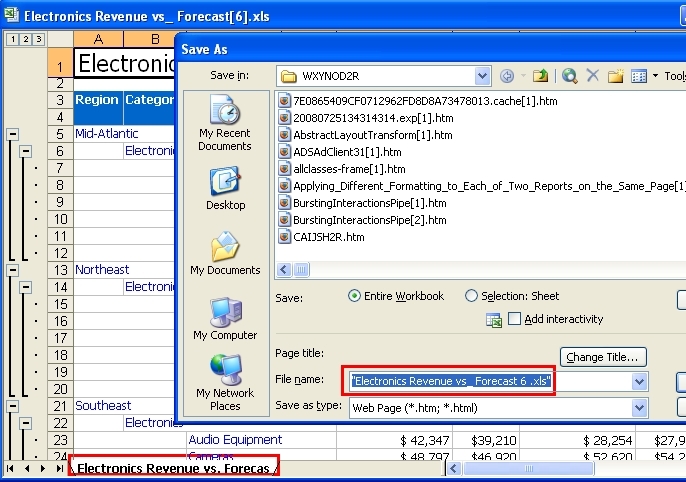
Task: Select file 20080725134314314.exp[1].htm
Action: [366, 118]
